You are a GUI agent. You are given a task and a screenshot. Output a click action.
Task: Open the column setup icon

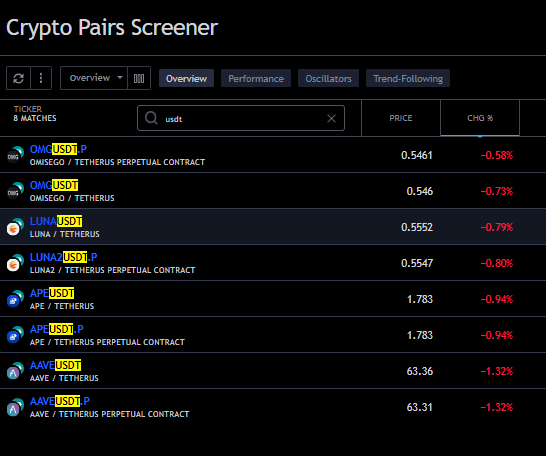point(139,78)
